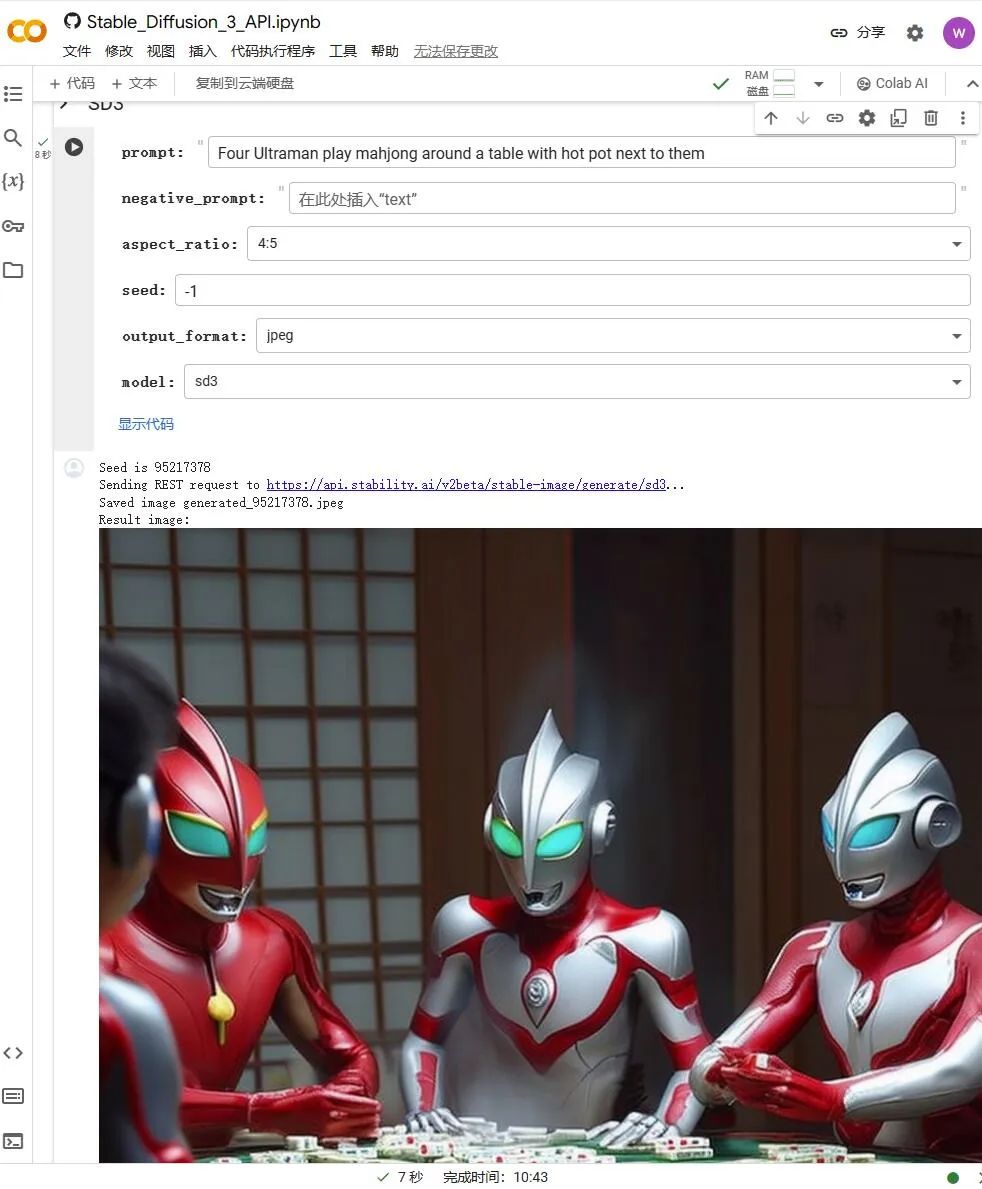Image resolution: width=982 pixels, height=1189 pixels.
Task: Click the Colab AI button
Action: [892, 83]
